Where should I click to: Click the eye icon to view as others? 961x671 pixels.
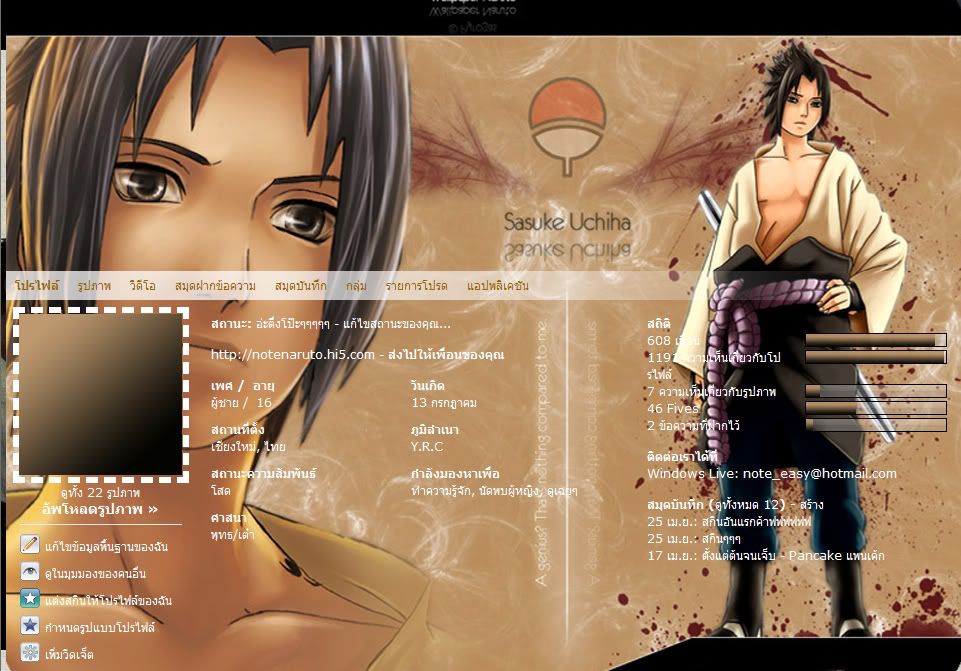click(x=30, y=572)
